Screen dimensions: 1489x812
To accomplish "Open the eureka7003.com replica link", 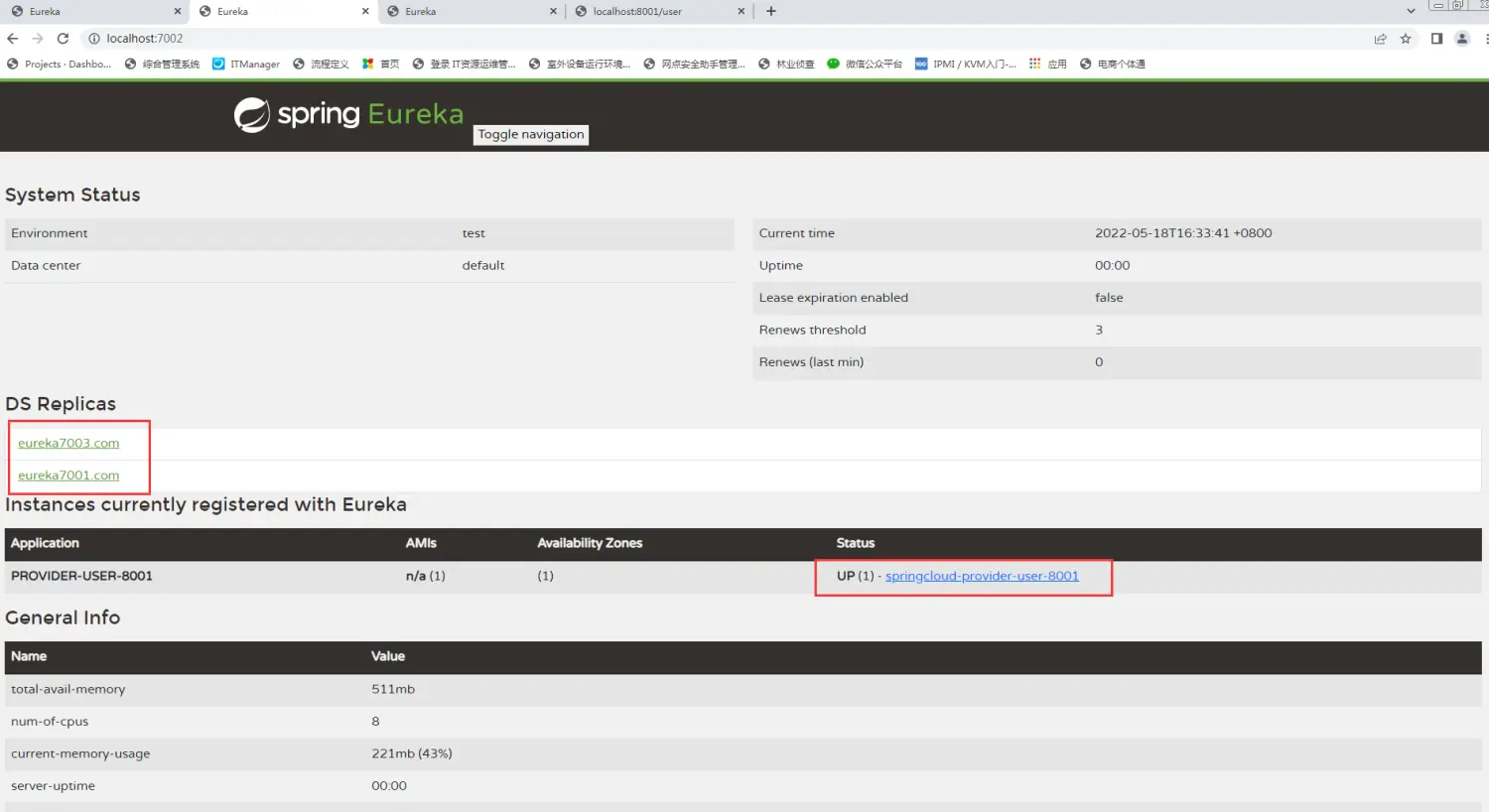I will 68,443.
